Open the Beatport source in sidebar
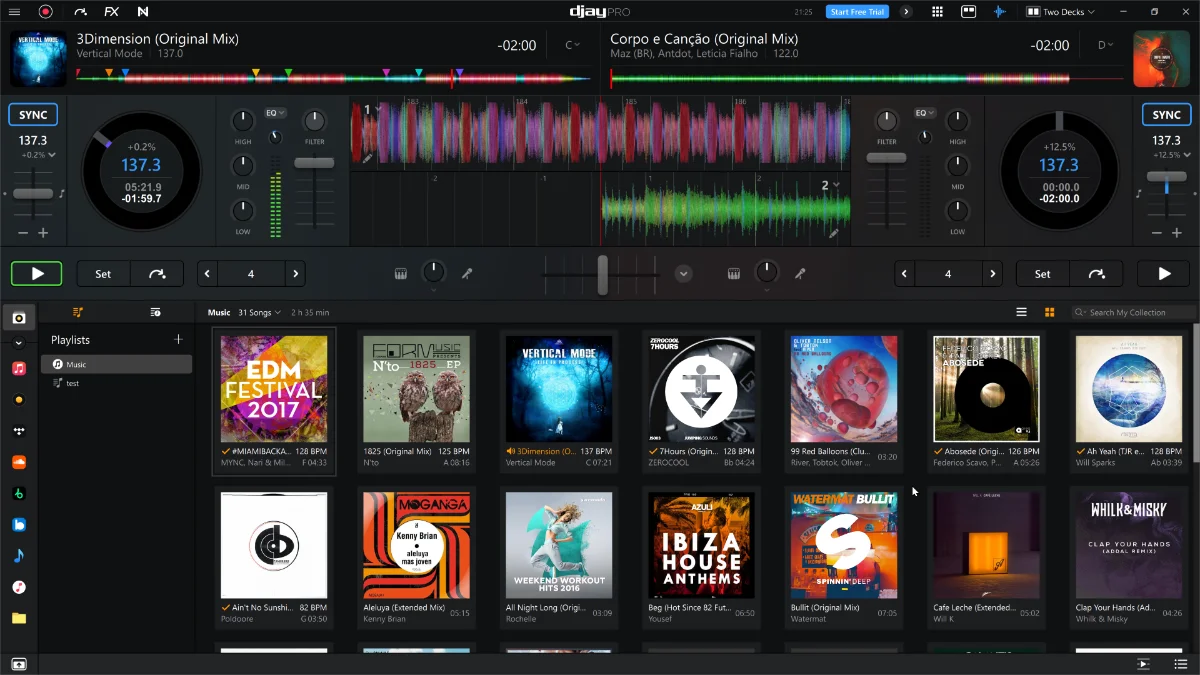 18,493
